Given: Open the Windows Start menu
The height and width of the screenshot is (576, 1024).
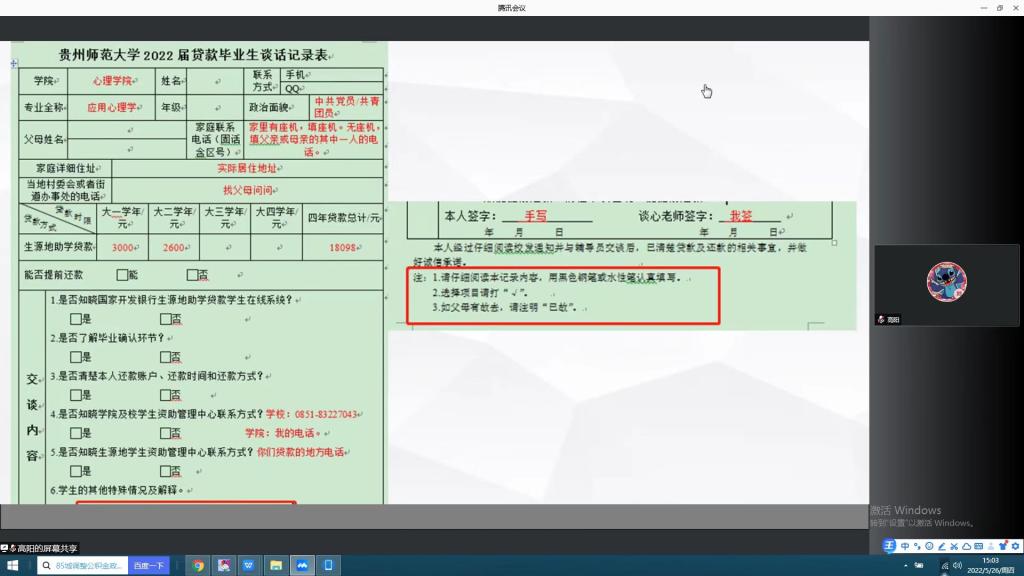Looking at the screenshot, I should (x=12, y=566).
